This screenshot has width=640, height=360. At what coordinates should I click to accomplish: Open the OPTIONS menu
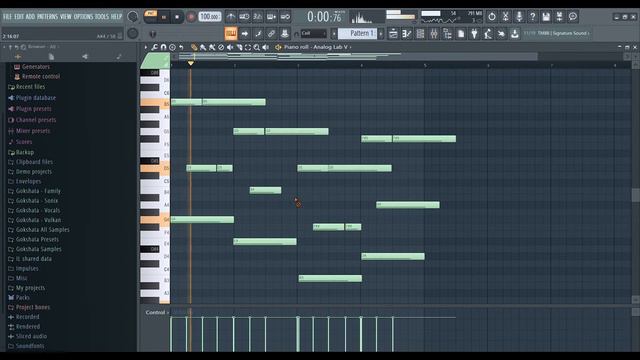click(83, 17)
